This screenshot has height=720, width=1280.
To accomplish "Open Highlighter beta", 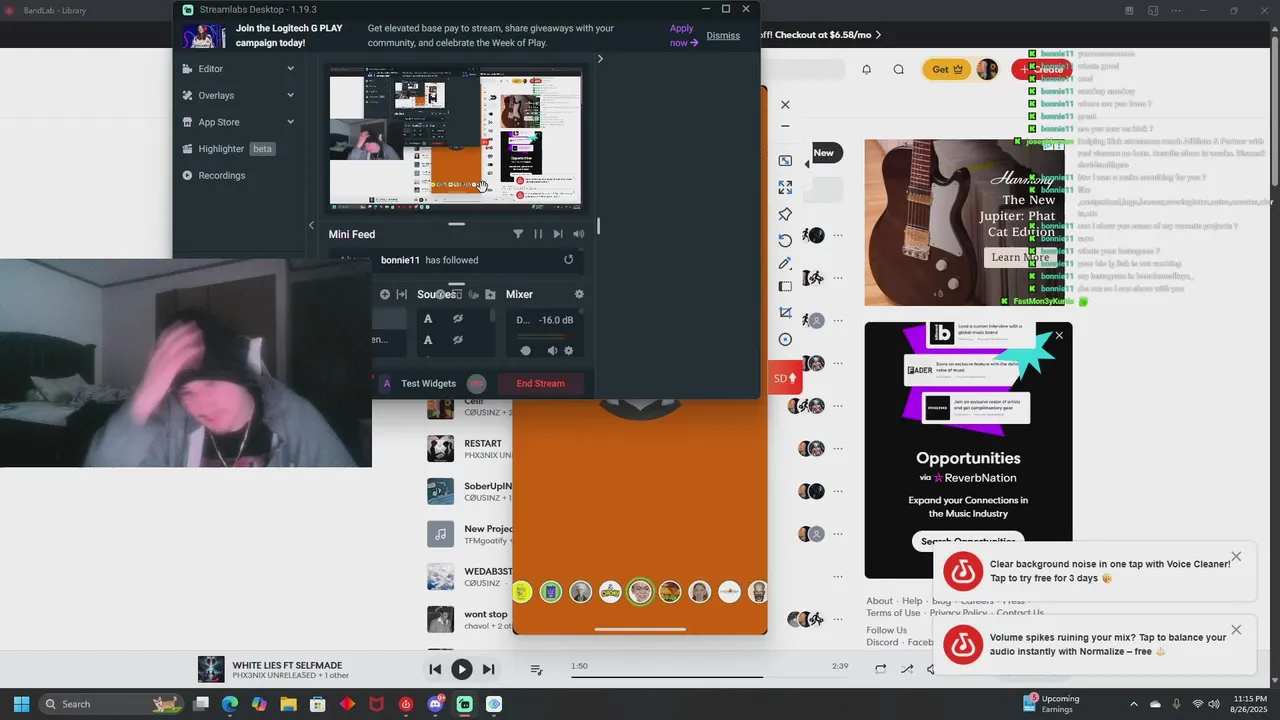I will pos(228,149).
